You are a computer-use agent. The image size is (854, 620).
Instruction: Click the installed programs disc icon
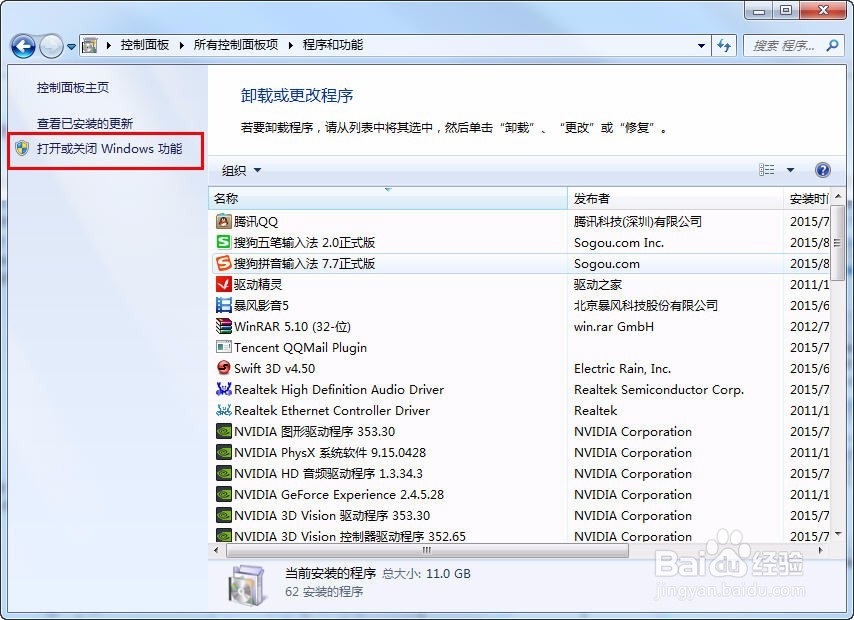(x=248, y=585)
